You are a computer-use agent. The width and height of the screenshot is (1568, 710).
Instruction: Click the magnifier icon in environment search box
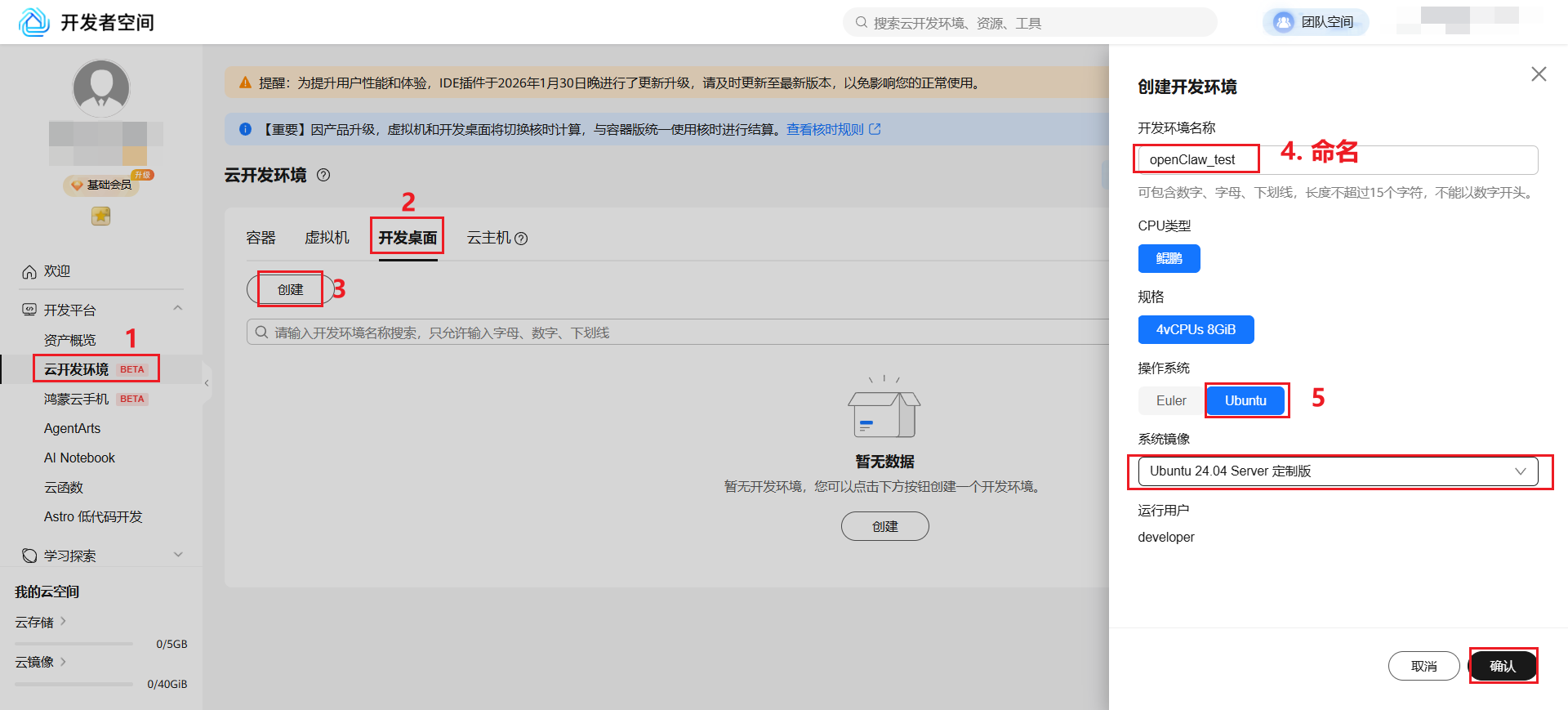261,333
